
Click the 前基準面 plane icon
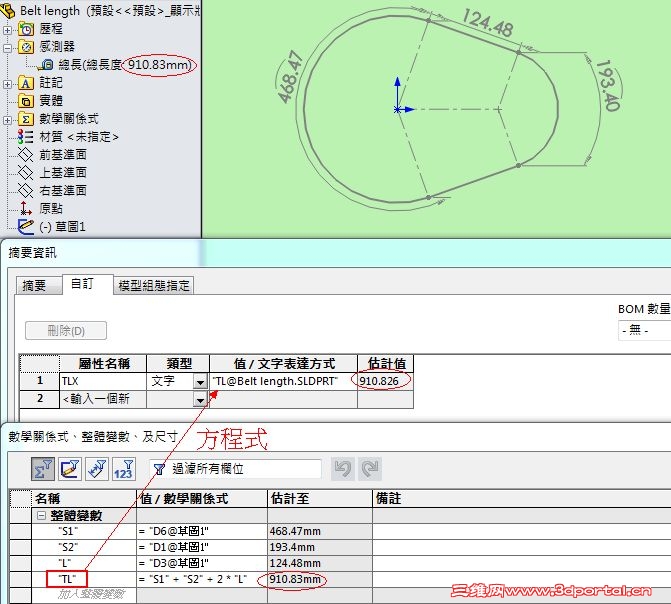click(x=26, y=155)
